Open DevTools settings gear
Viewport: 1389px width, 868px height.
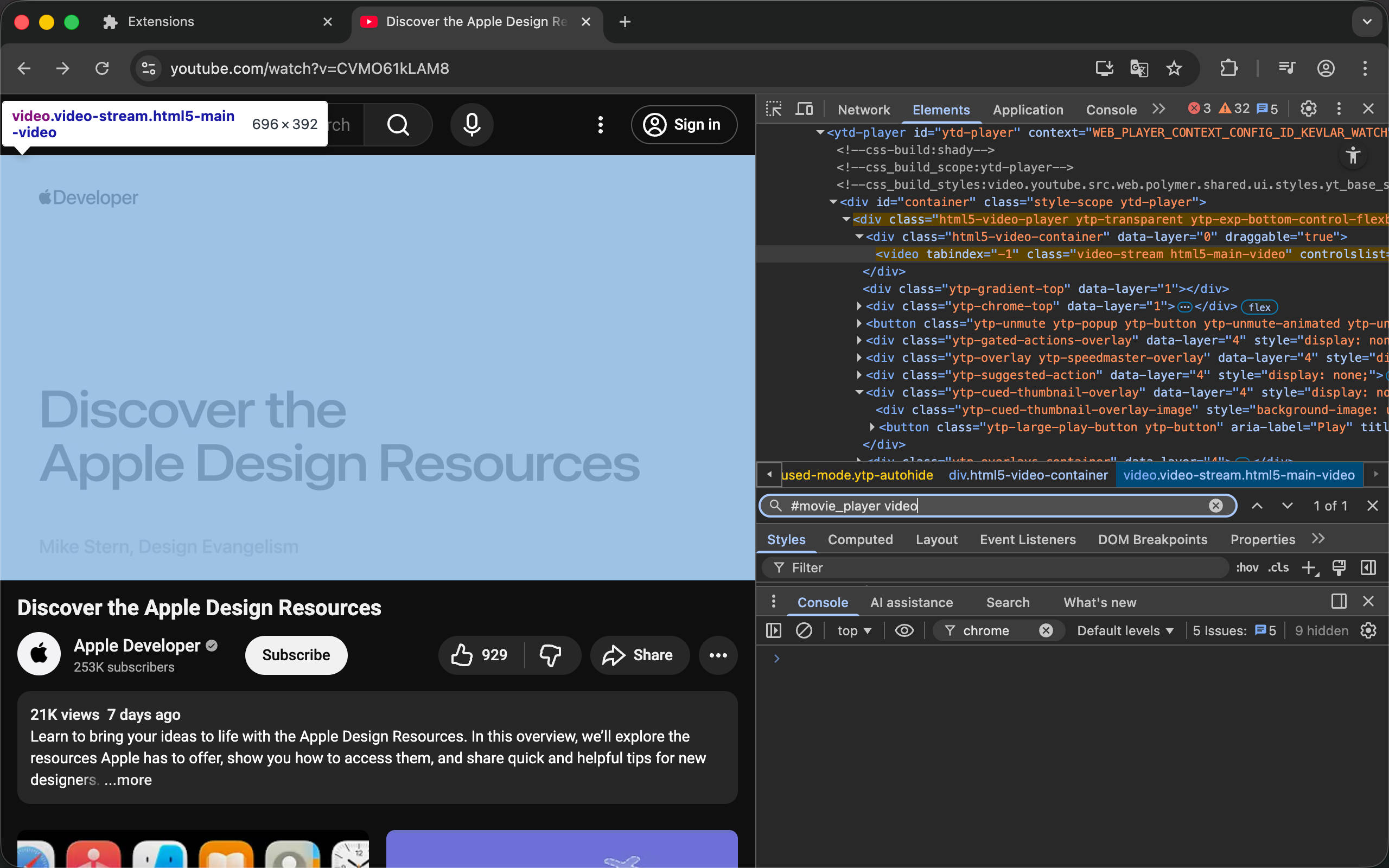[1308, 108]
